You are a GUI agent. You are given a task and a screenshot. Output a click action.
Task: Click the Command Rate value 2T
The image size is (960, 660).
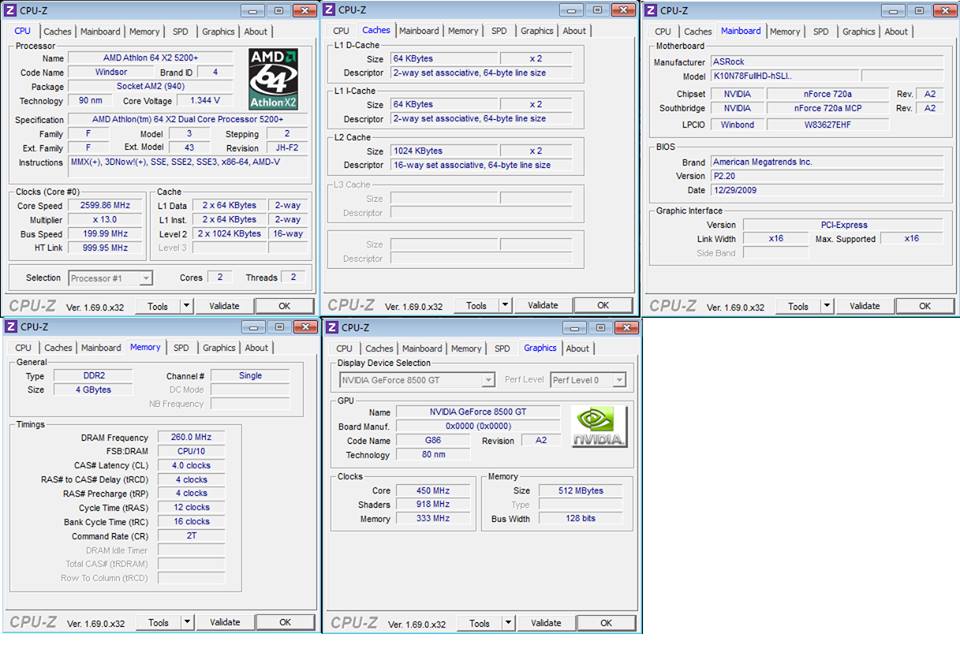click(191, 536)
